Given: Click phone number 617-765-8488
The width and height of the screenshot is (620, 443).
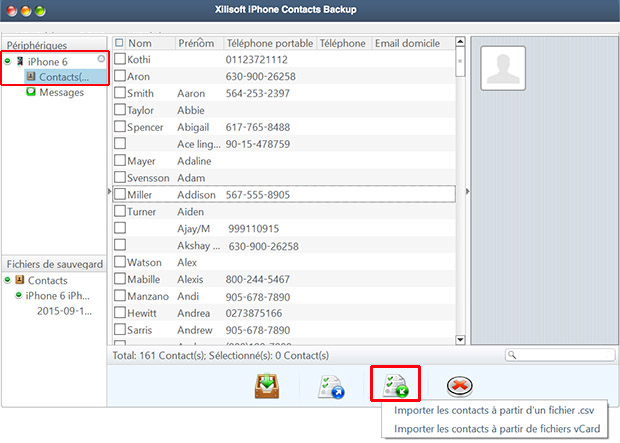Looking at the screenshot, I should [258, 127].
